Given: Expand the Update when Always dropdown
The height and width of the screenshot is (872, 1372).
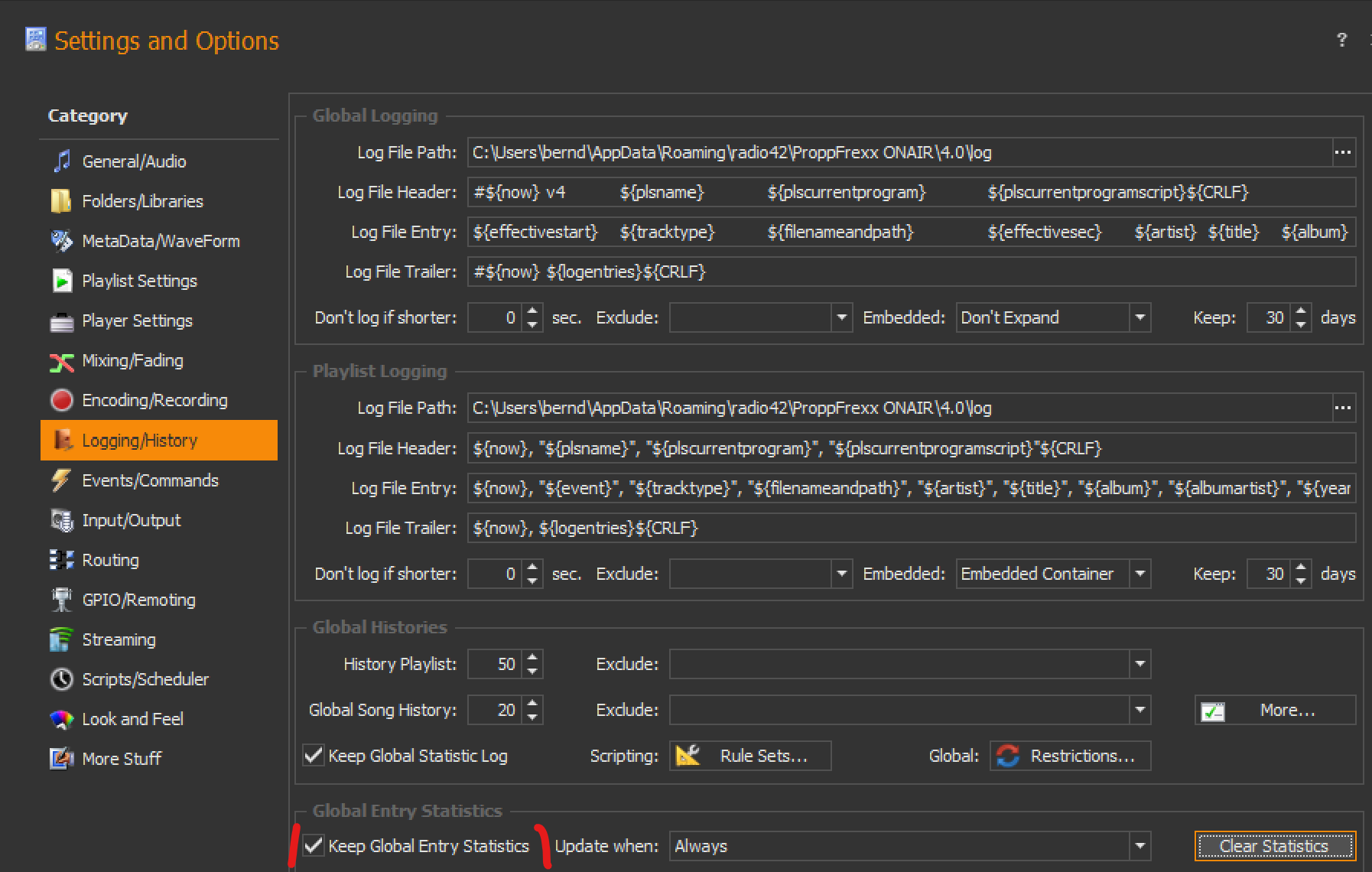Looking at the screenshot, I should coord(1140,846).
